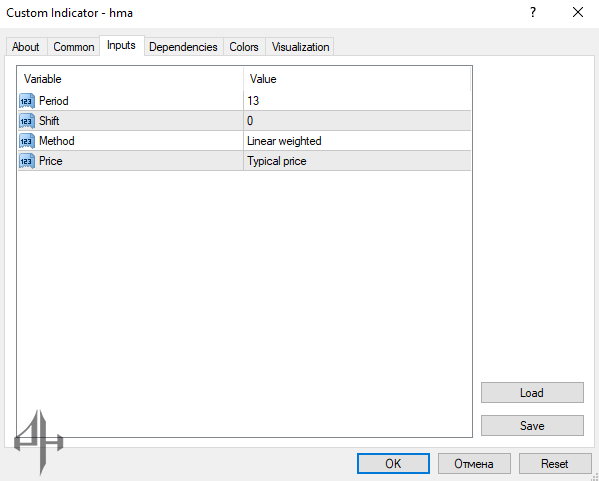
Task: Open the Dependencies tab
Action: [183, 47]
